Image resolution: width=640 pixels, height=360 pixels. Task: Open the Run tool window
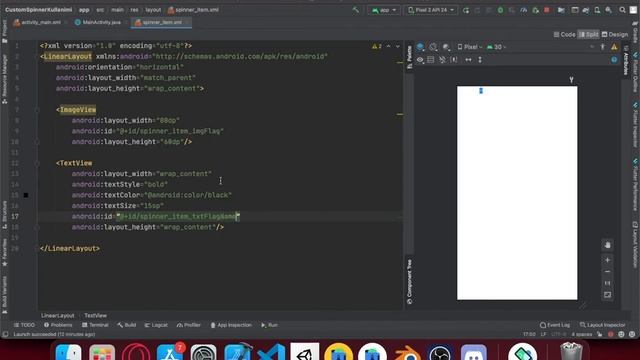pyautogui.click(x=269, y=325)
